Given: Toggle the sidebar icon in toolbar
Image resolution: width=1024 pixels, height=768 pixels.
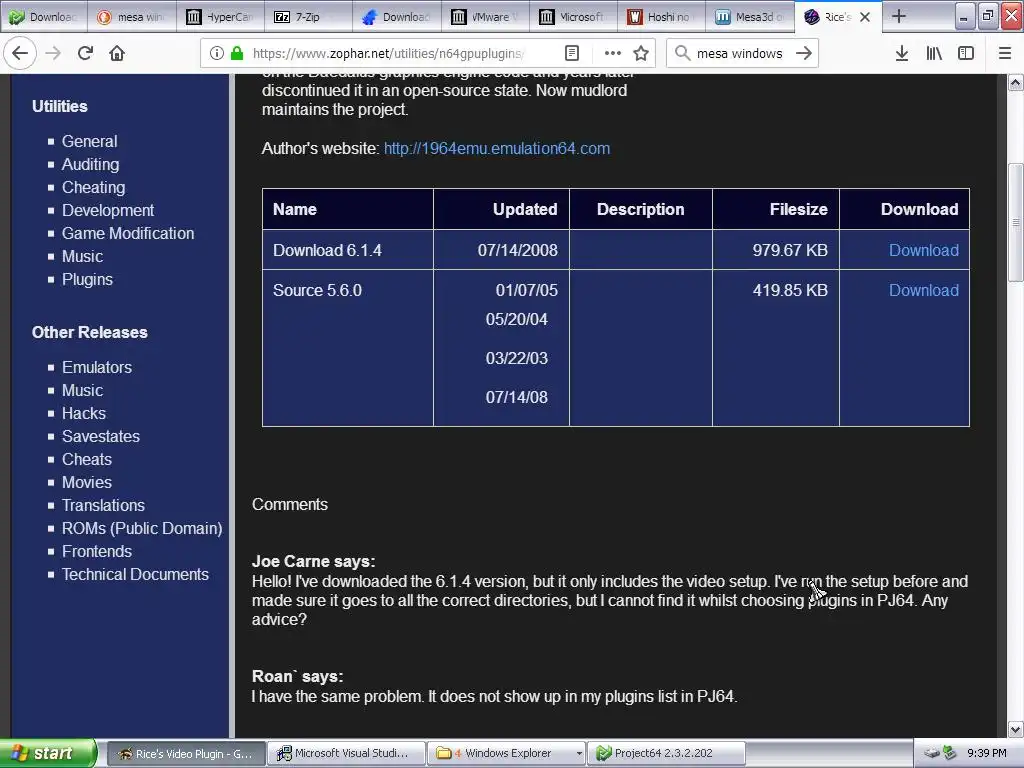Looking at the screenshot, I should 966,53.
